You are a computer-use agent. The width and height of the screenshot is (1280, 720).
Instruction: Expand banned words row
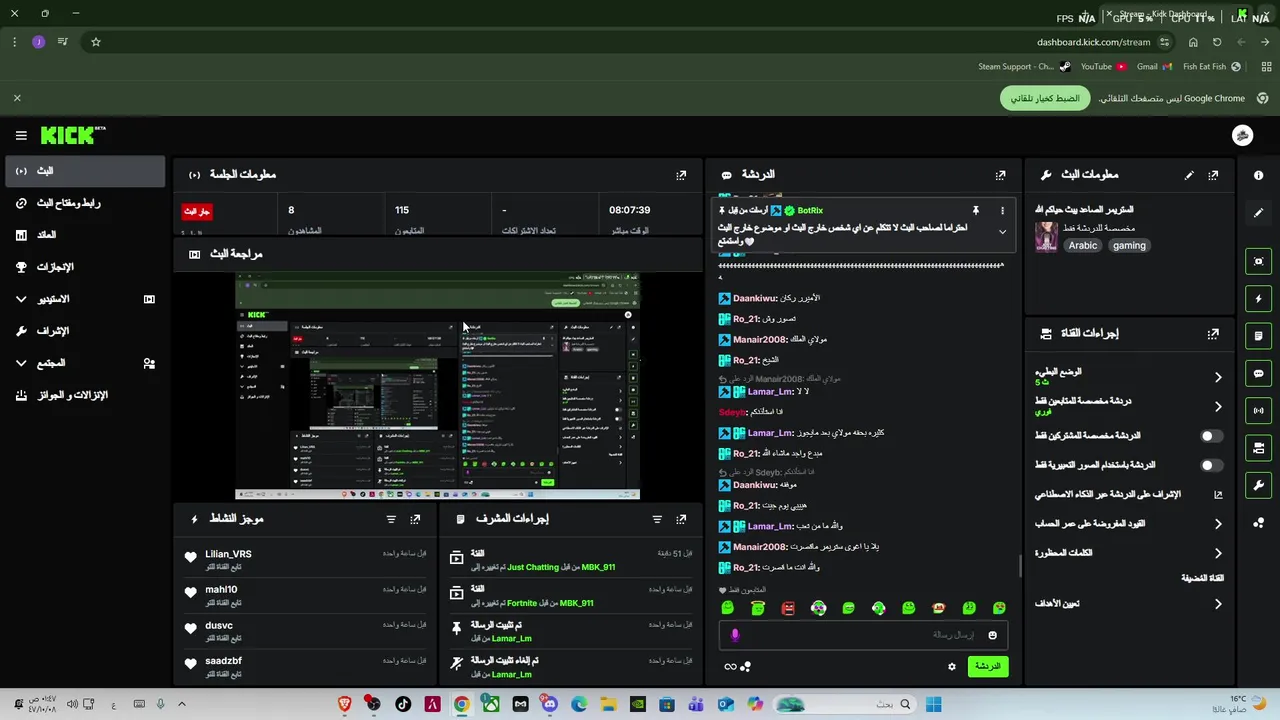pos(1129,553)
